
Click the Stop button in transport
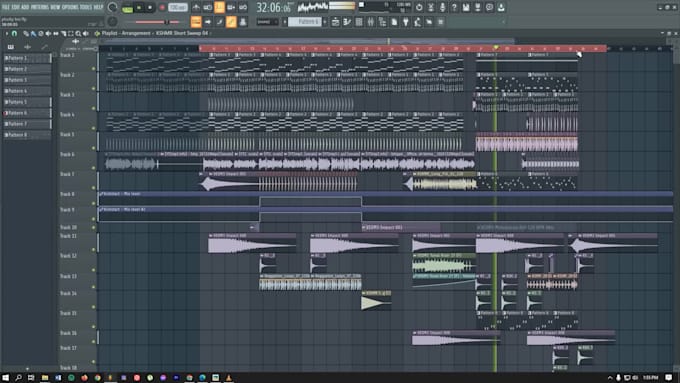(x=150, y=8)
